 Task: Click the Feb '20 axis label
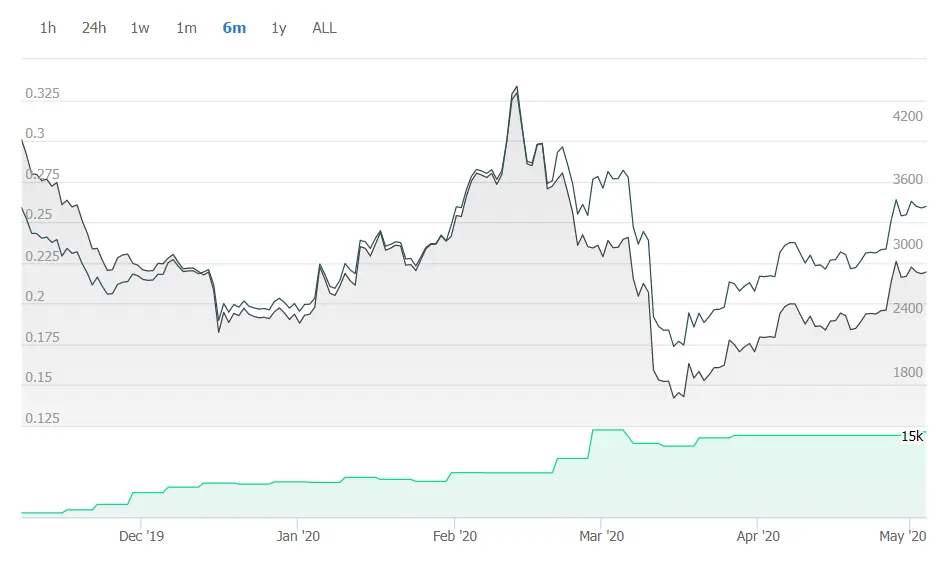pos(455,536)
